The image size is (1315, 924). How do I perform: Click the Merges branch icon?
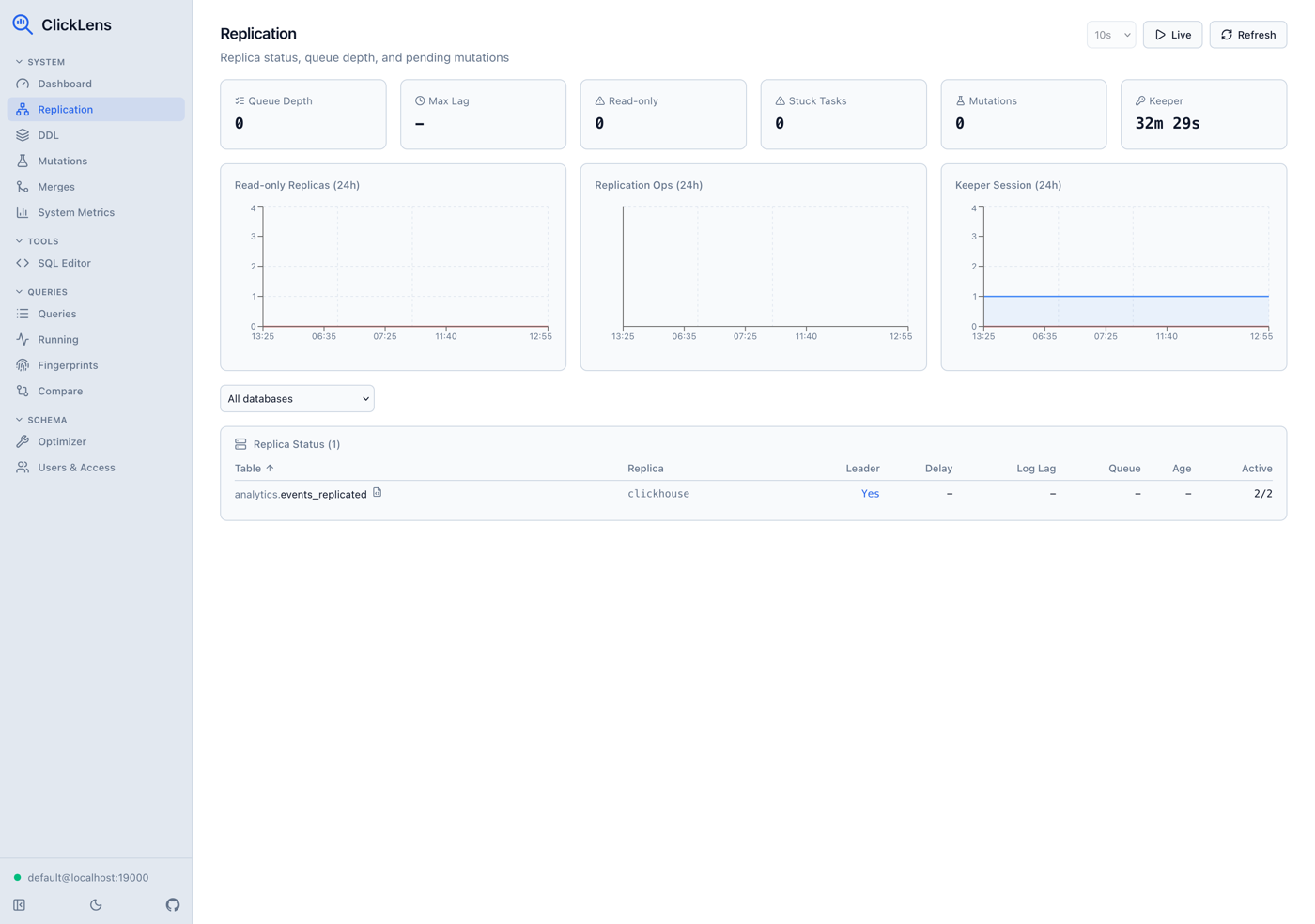[23, 187]
